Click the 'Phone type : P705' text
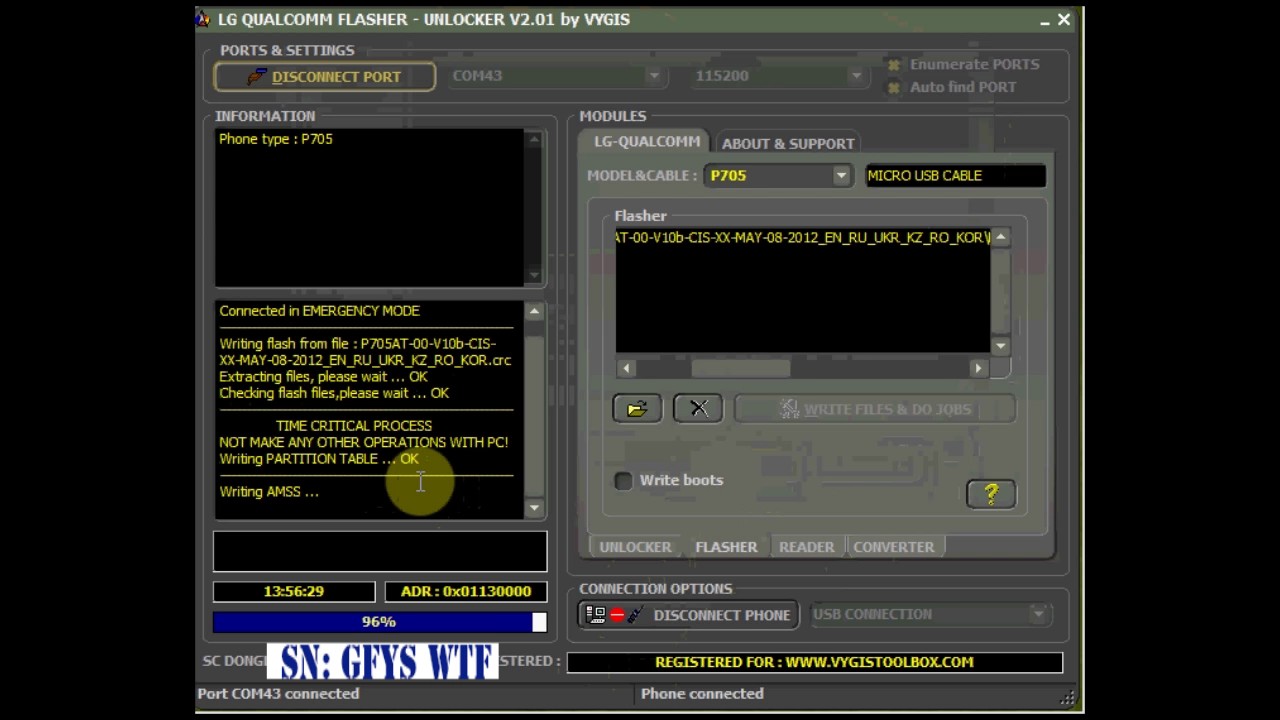Viewport: 1280px width, 720px height. point(276,139)
